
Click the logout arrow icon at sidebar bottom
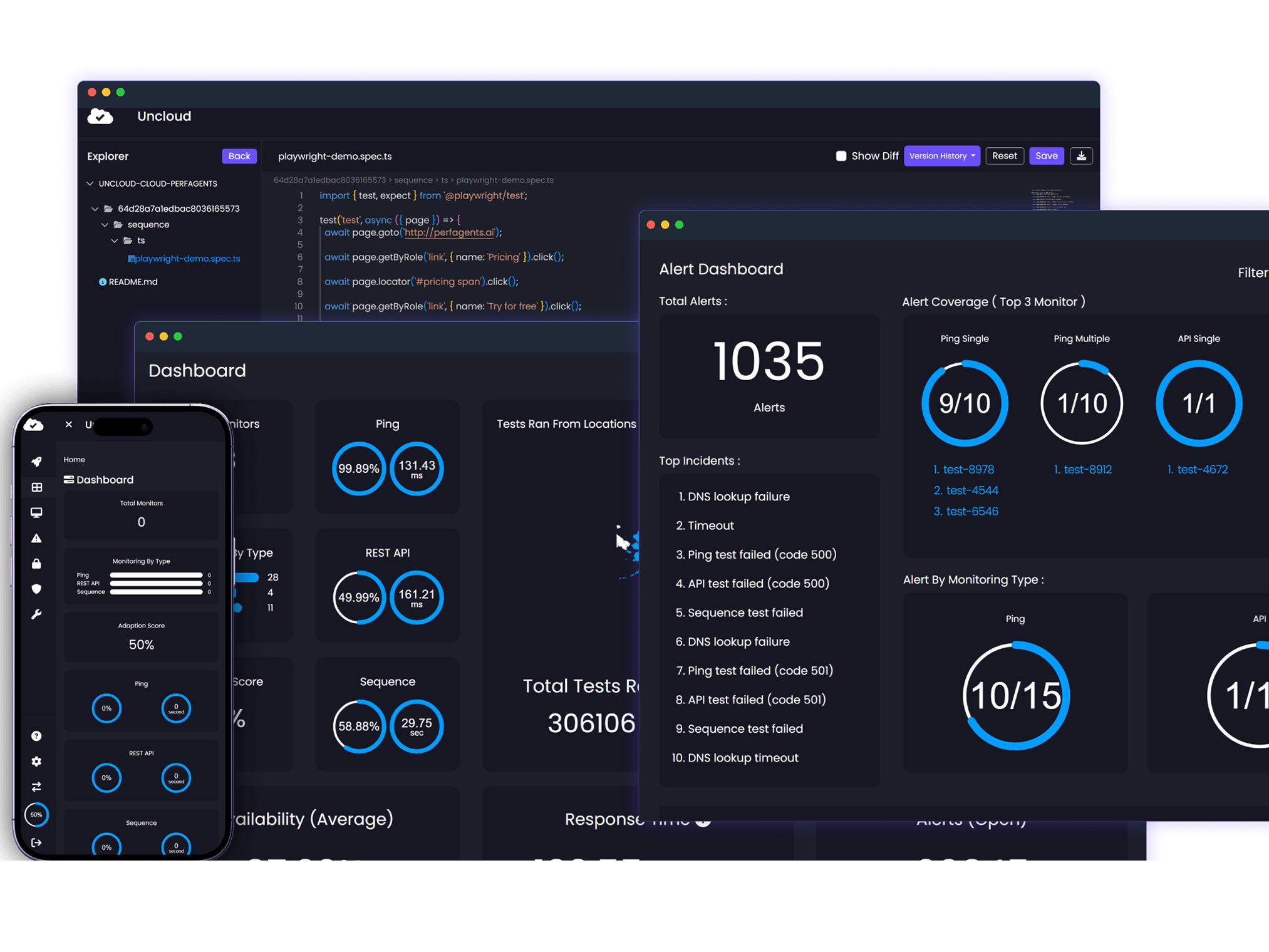point(37,842)
